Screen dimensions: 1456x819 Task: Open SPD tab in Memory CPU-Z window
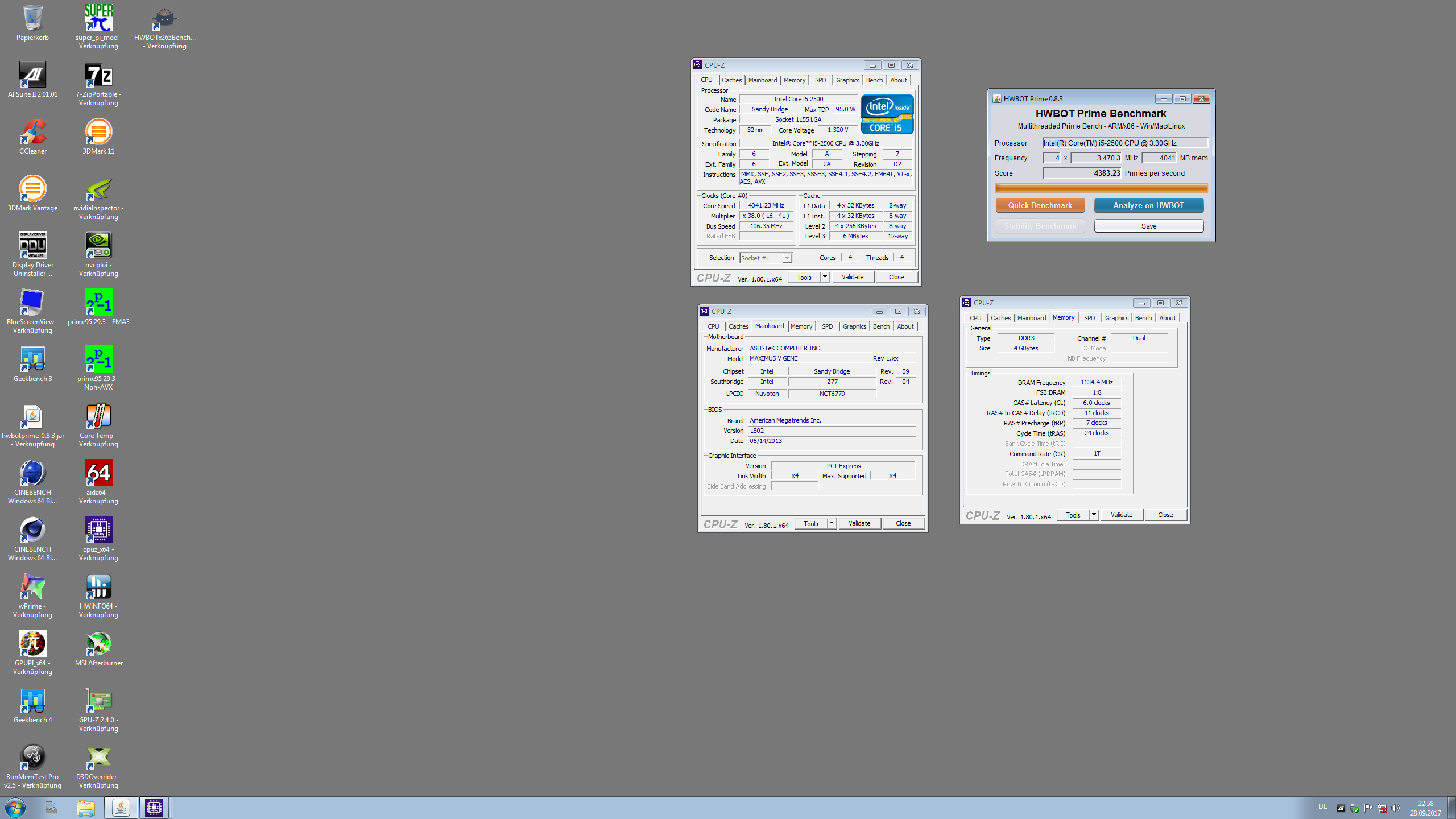point(1089,318)
